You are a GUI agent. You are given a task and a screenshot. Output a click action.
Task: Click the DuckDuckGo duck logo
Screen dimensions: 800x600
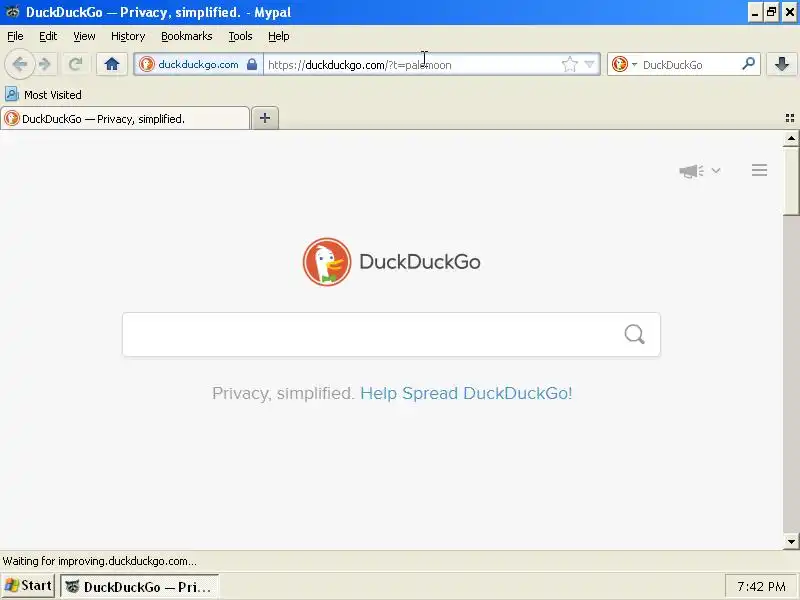pos(327,262)
